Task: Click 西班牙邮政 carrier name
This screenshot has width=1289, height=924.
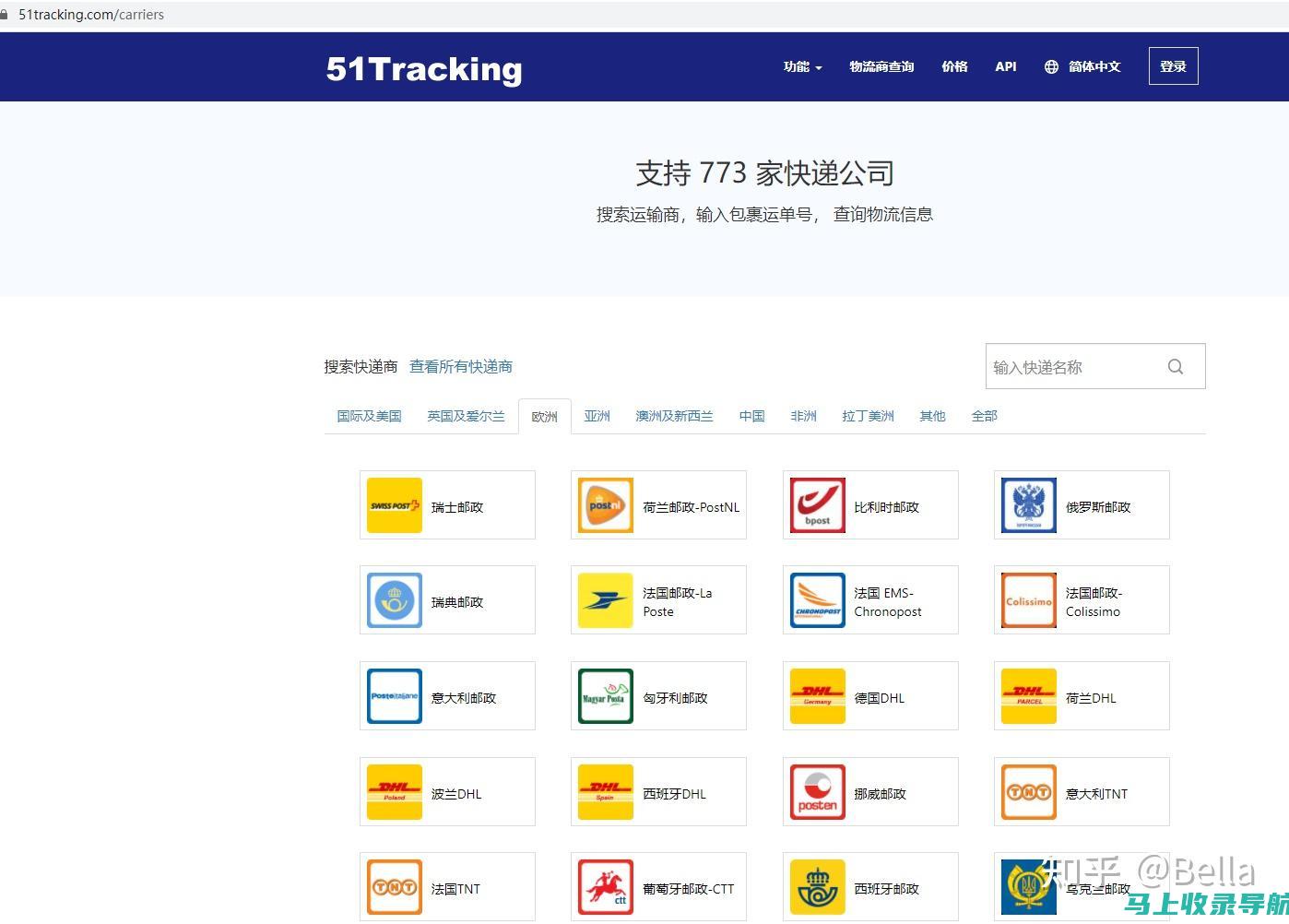Action: click(886, 889)
